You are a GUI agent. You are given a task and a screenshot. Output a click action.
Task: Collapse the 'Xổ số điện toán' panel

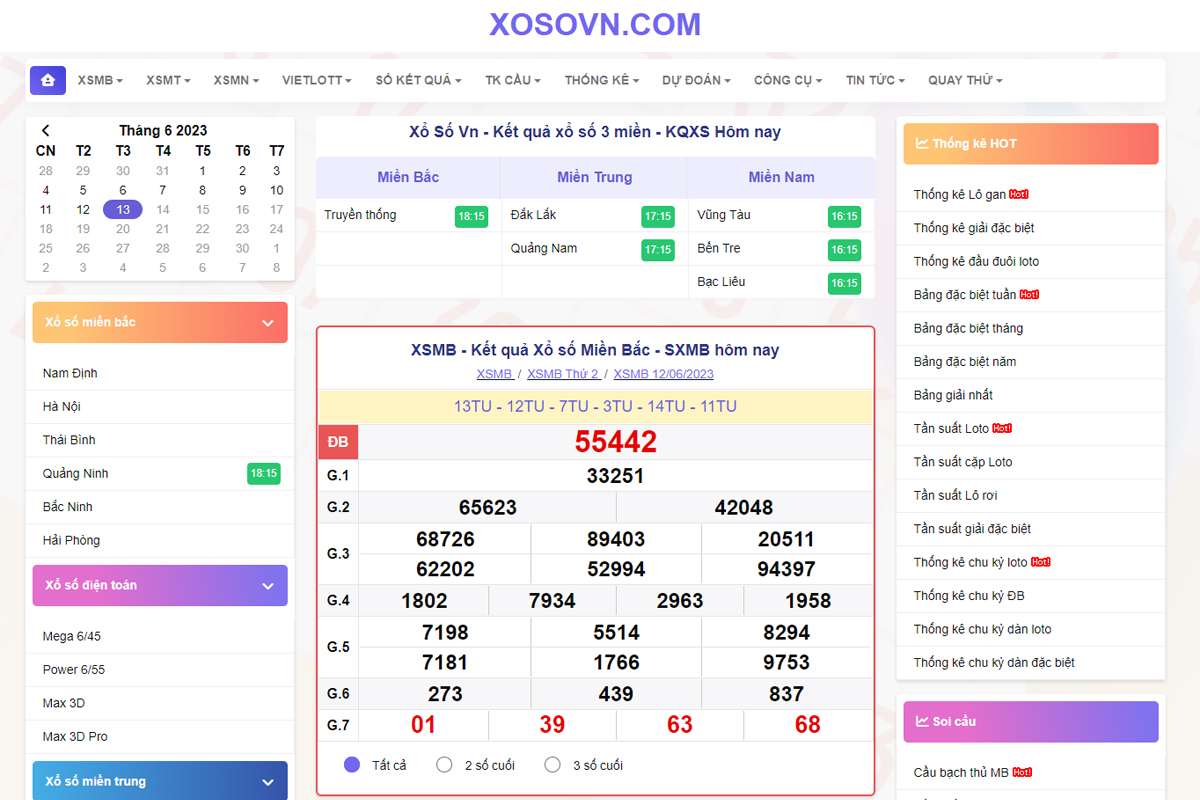267,586
